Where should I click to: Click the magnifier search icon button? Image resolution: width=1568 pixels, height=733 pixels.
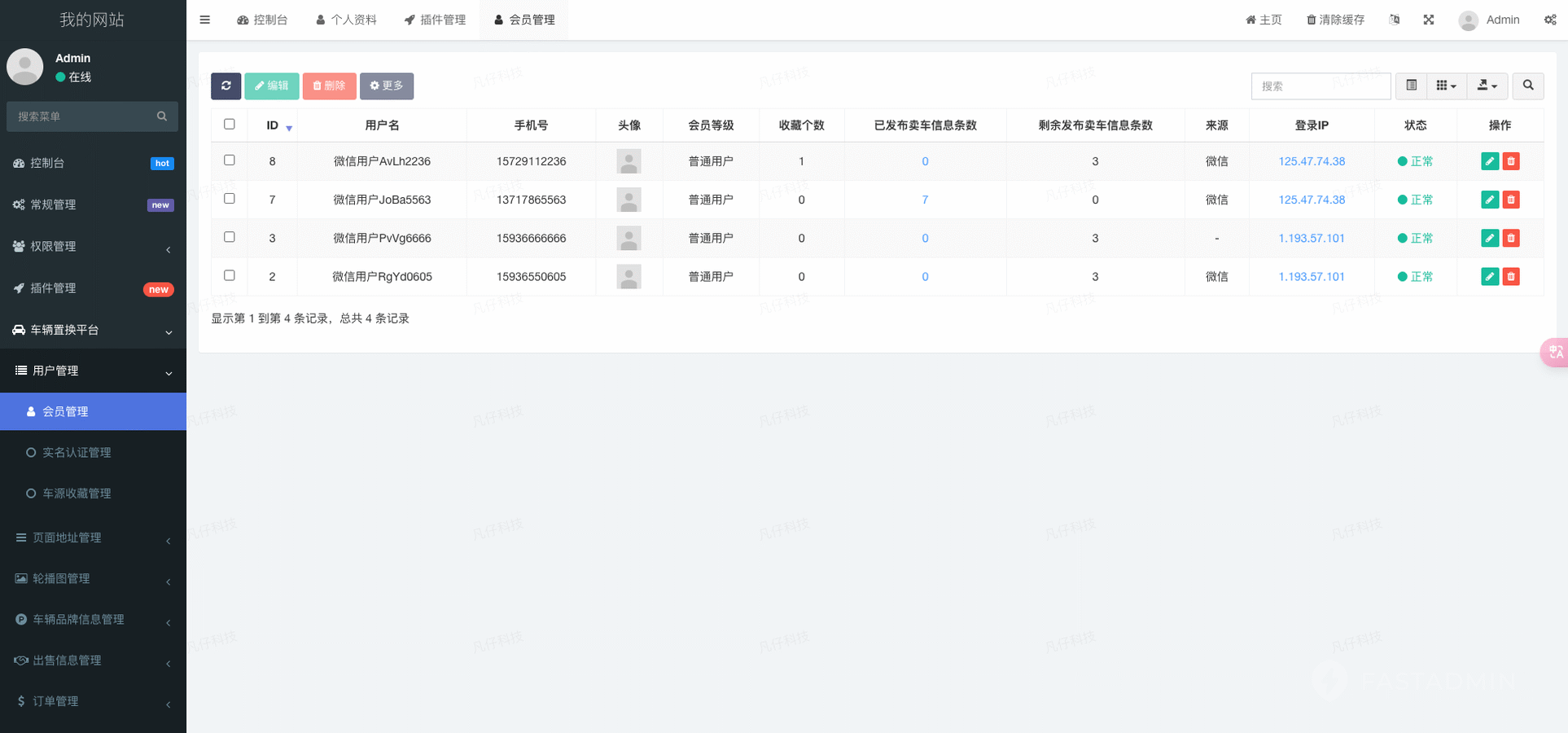(x=1528, y=86)
